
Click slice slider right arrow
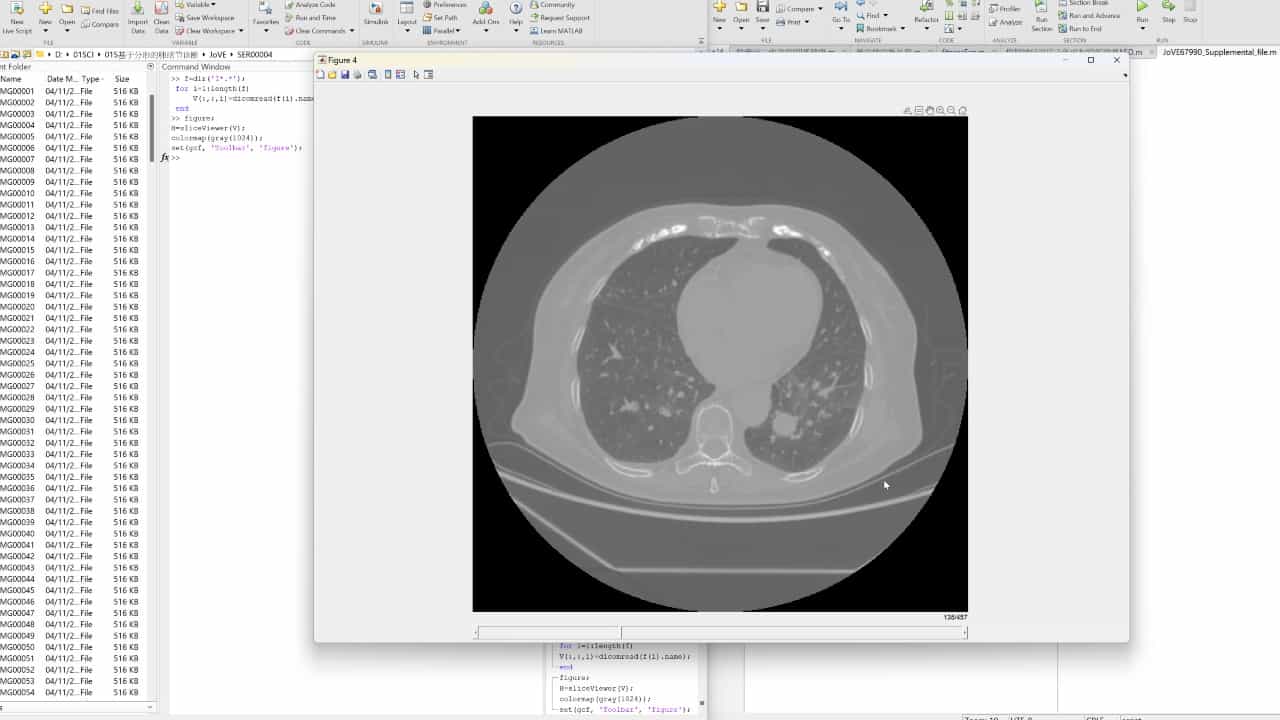pyautogui.click(x=965, y=632)
